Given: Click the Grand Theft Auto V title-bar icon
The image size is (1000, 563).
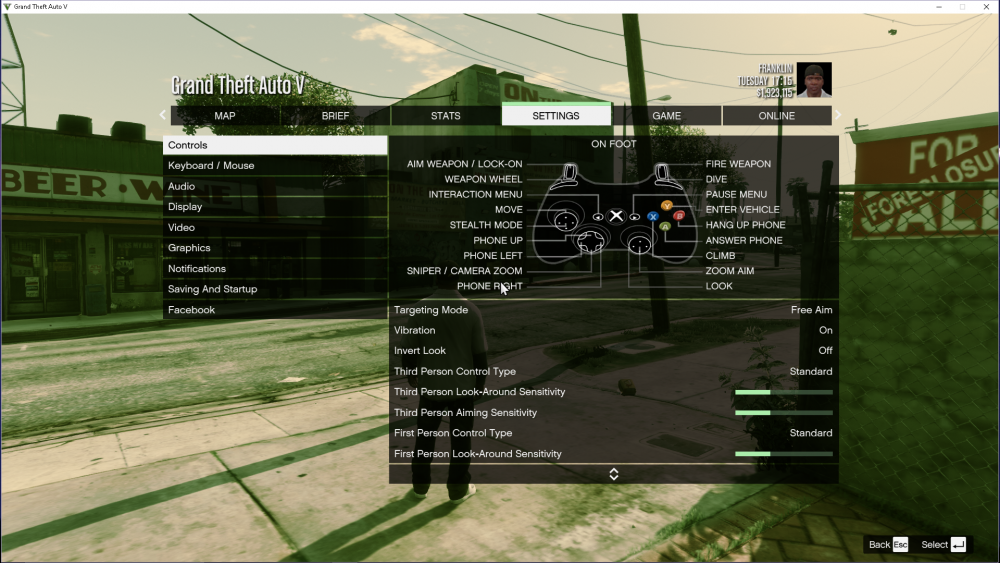Looking at the screenshot, I should tap(7, 6).
